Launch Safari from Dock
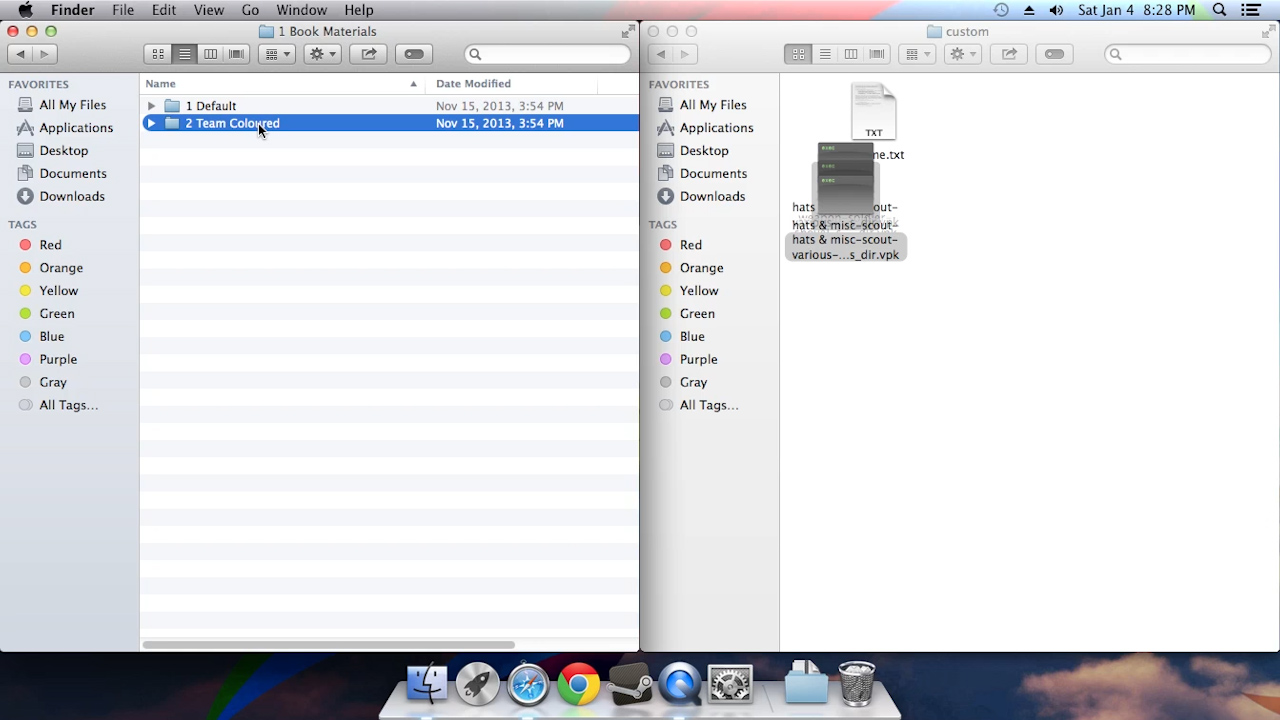The image size is (1280, 720). [528, 685]
